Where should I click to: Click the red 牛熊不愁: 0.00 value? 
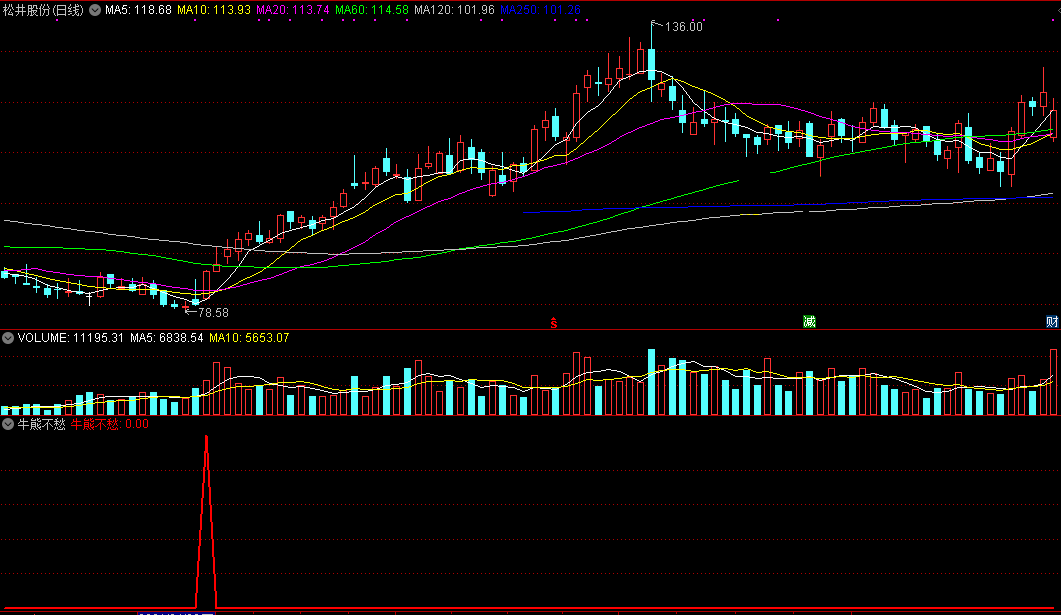[x=110, y=424]
